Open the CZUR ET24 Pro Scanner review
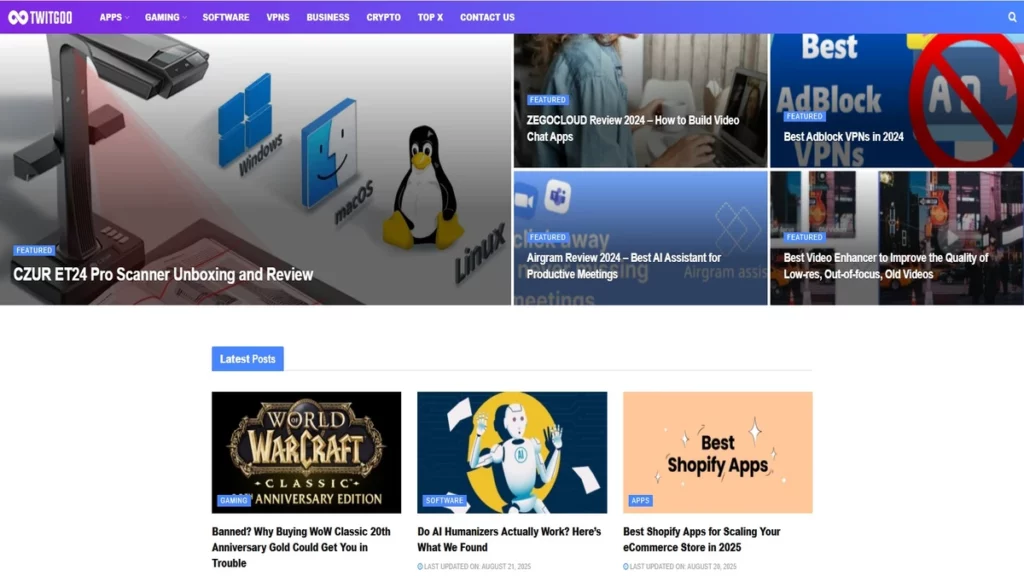Viewport: 1024px width, 576px height. coord(163,274)
